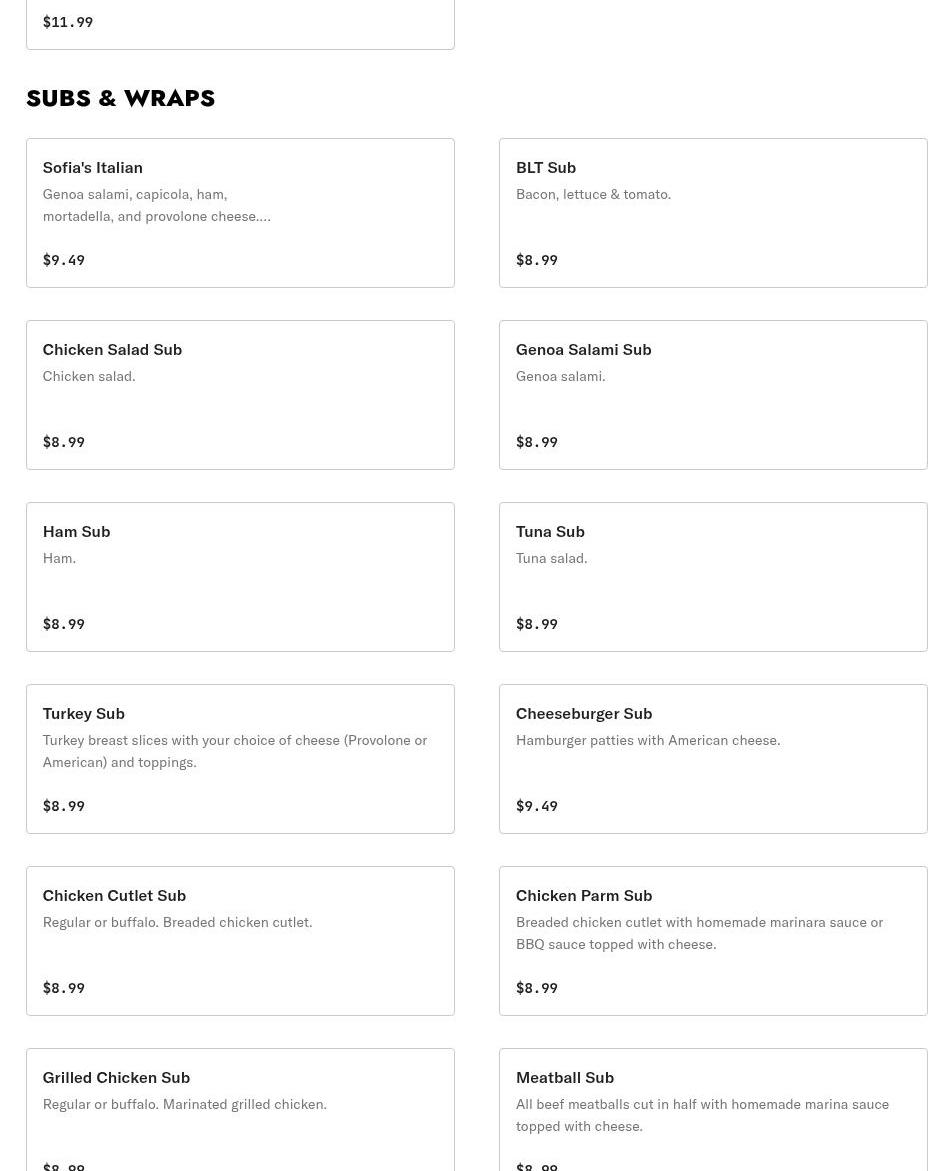
Task: Click the Turkey Sub description text
Action: click(x=234, y=751)
